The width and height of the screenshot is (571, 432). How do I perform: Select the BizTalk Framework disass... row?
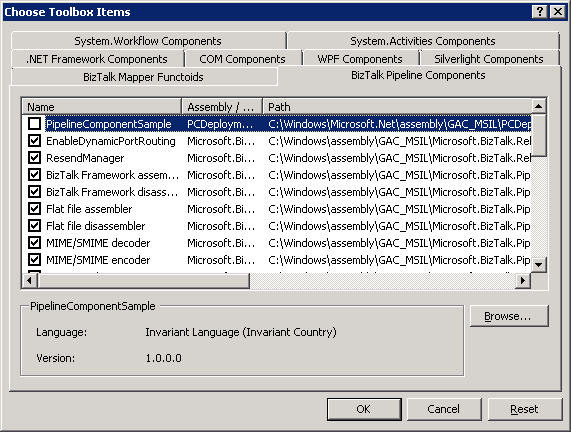(276, 192)
